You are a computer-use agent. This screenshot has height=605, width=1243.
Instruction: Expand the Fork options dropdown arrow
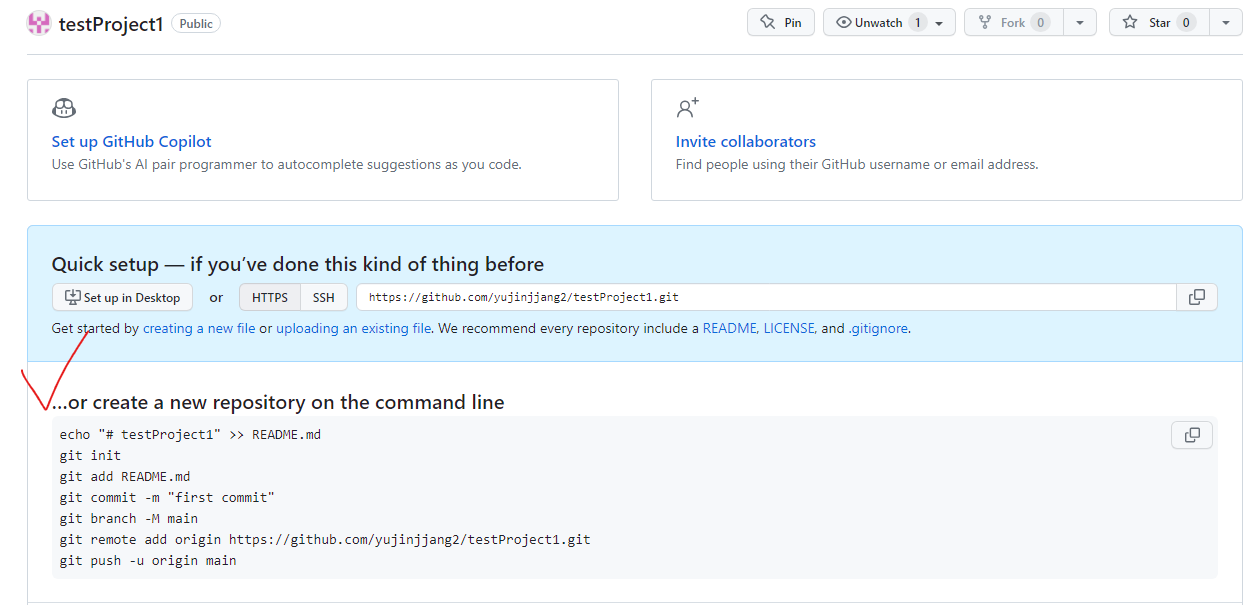1080,22
